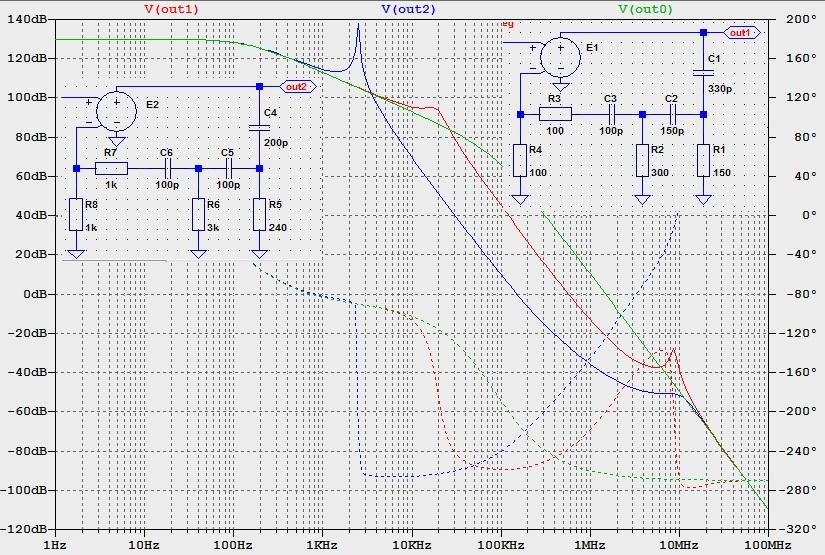Click the 150 value of R1
The width and height of the screenshot is (825, 555).
point(722,173)
